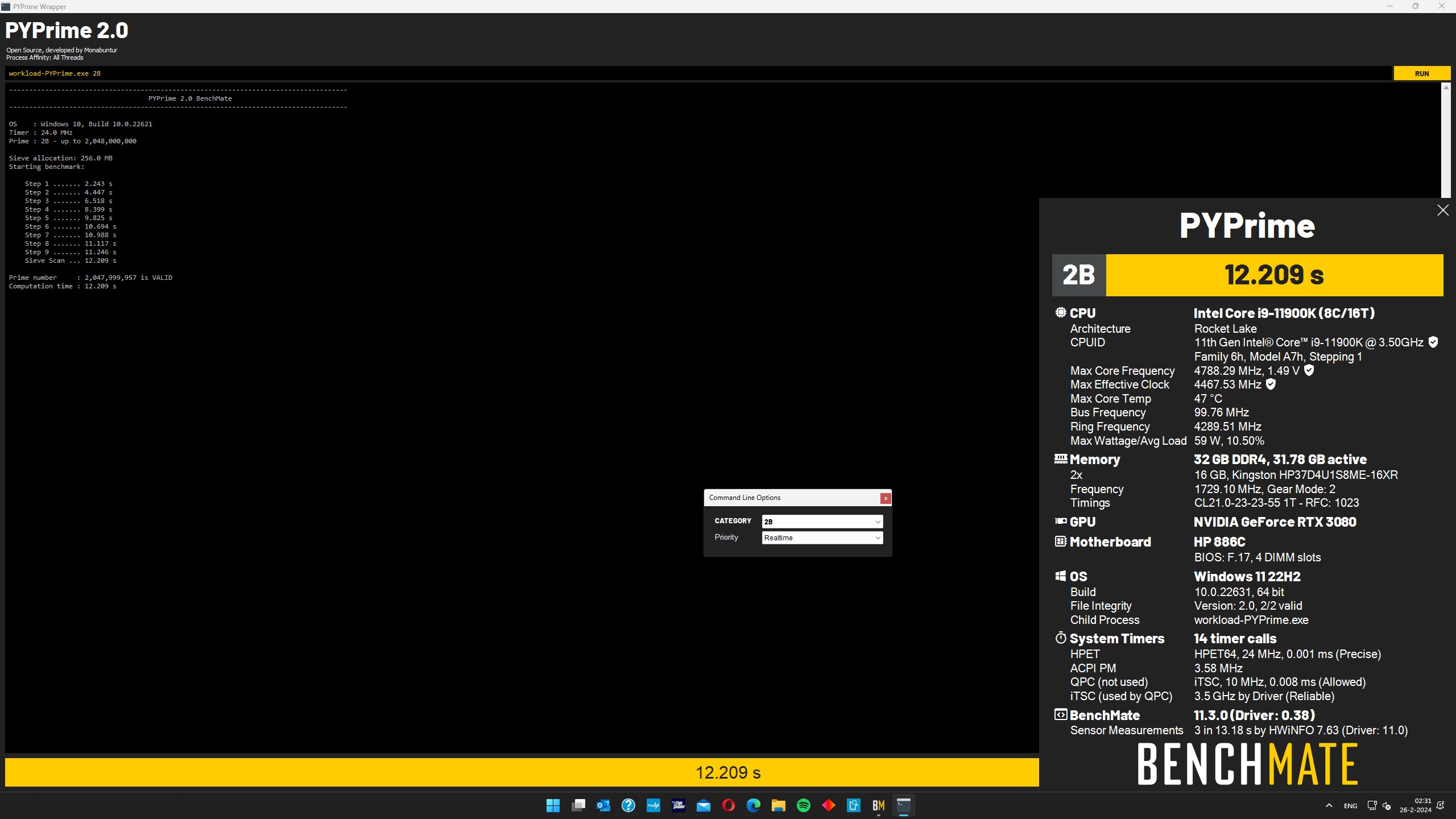Click shield icon next to Max Core Frequency

[x=1309, y=370]
